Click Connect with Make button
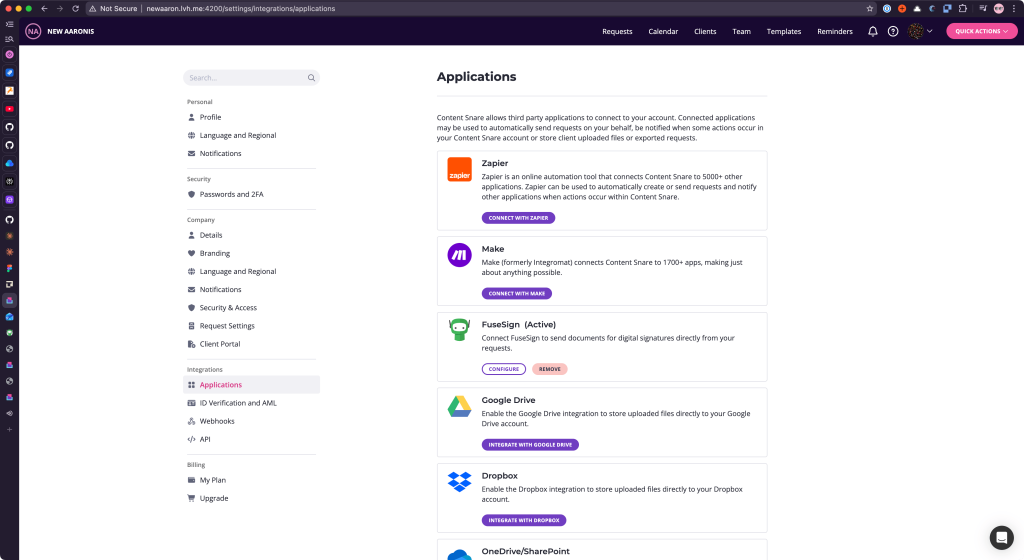Viewport: 1024px width, 560px height. coord(517,294)
